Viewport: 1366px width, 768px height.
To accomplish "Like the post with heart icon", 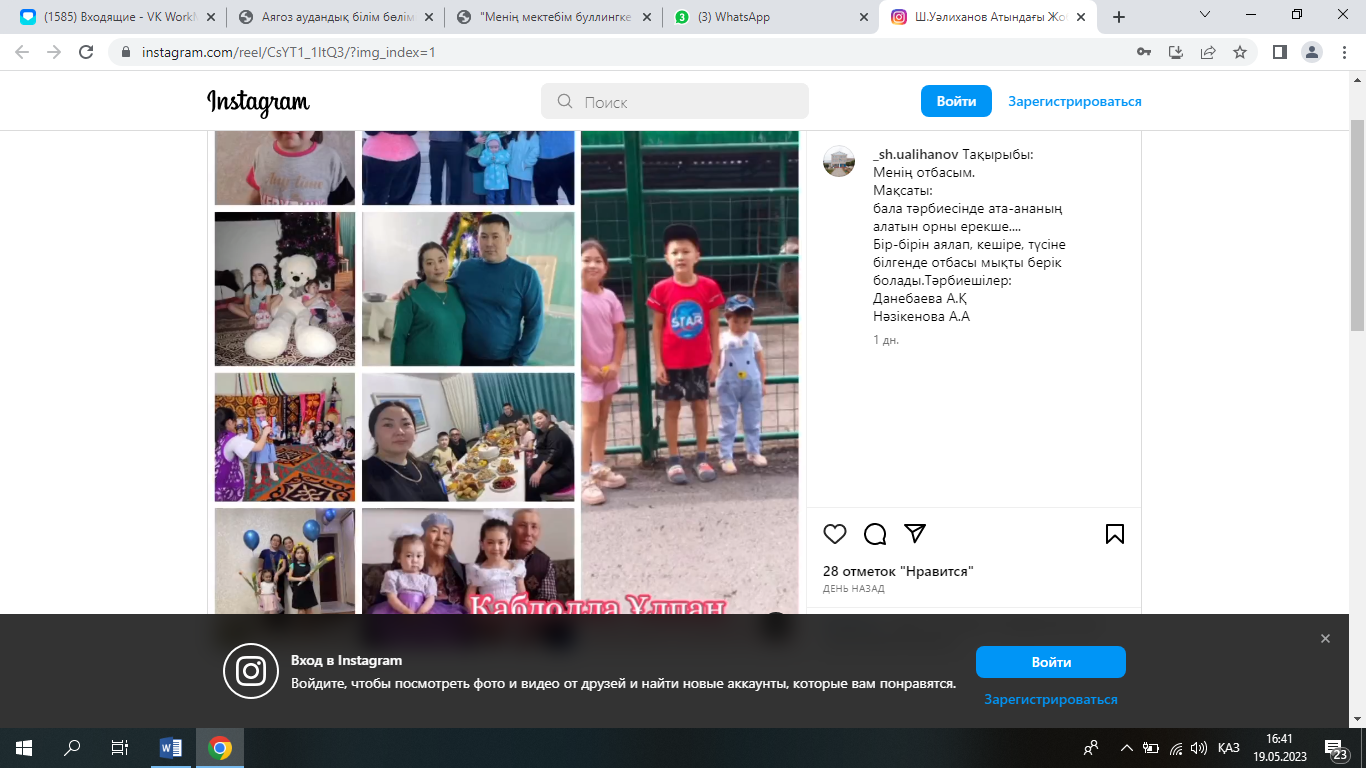I will pyautogui.click(x=835, y=534).
